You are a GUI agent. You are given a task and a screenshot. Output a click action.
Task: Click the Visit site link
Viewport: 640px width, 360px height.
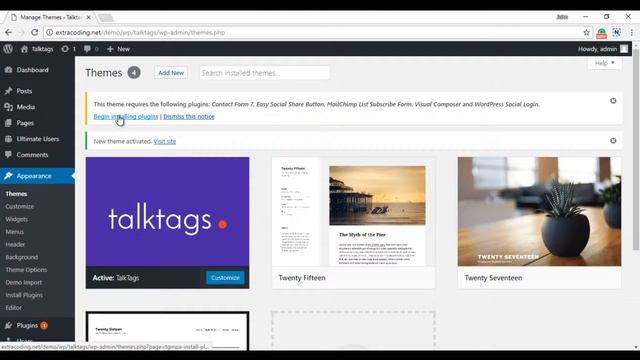[x=164, y=141]
